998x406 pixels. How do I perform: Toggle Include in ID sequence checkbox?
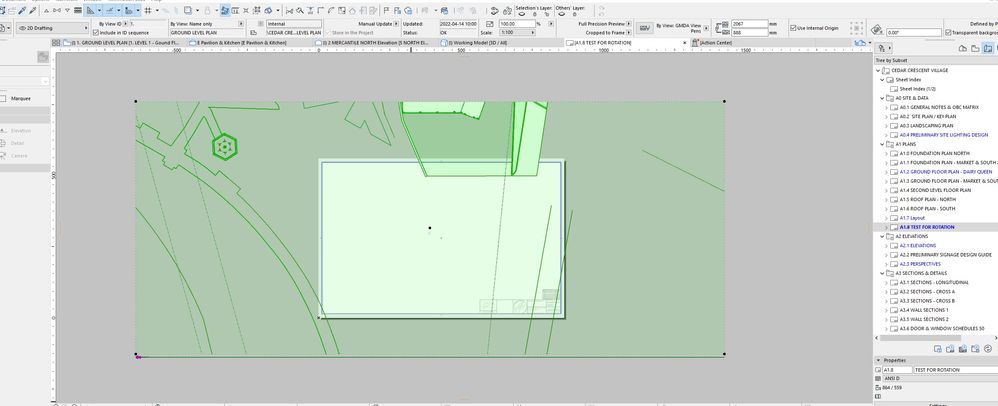pos(95,32)
